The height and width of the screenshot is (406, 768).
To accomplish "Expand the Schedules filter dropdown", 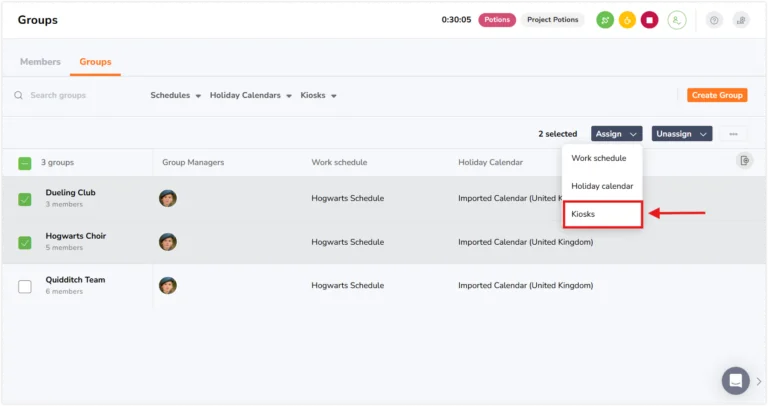I will pyautogui.click(x=175, y=95).
